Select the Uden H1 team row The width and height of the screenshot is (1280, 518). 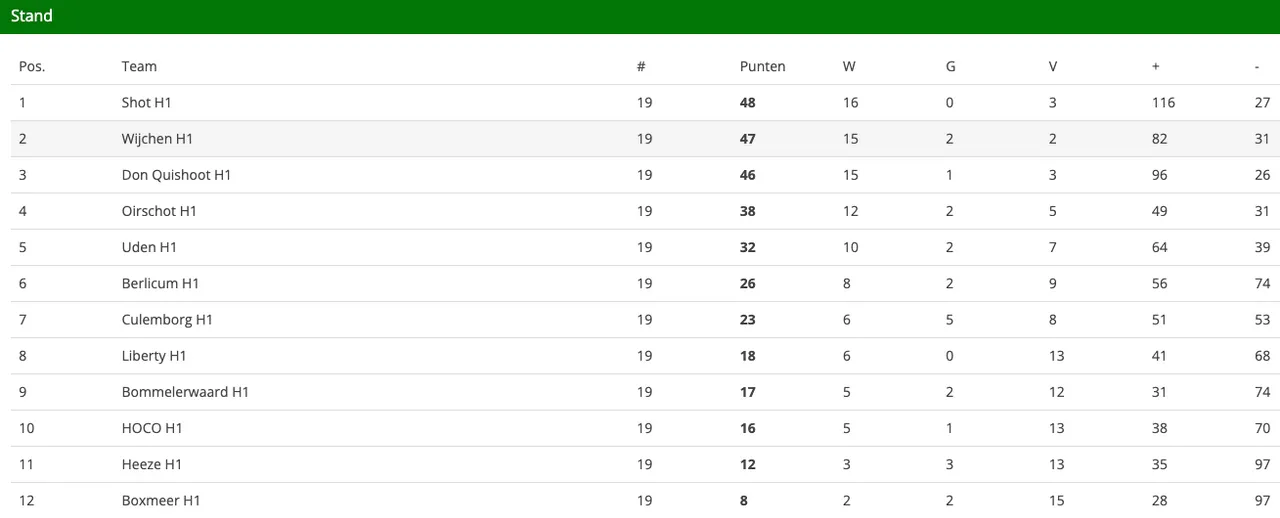pyautogui.click(x=149, y=247)
